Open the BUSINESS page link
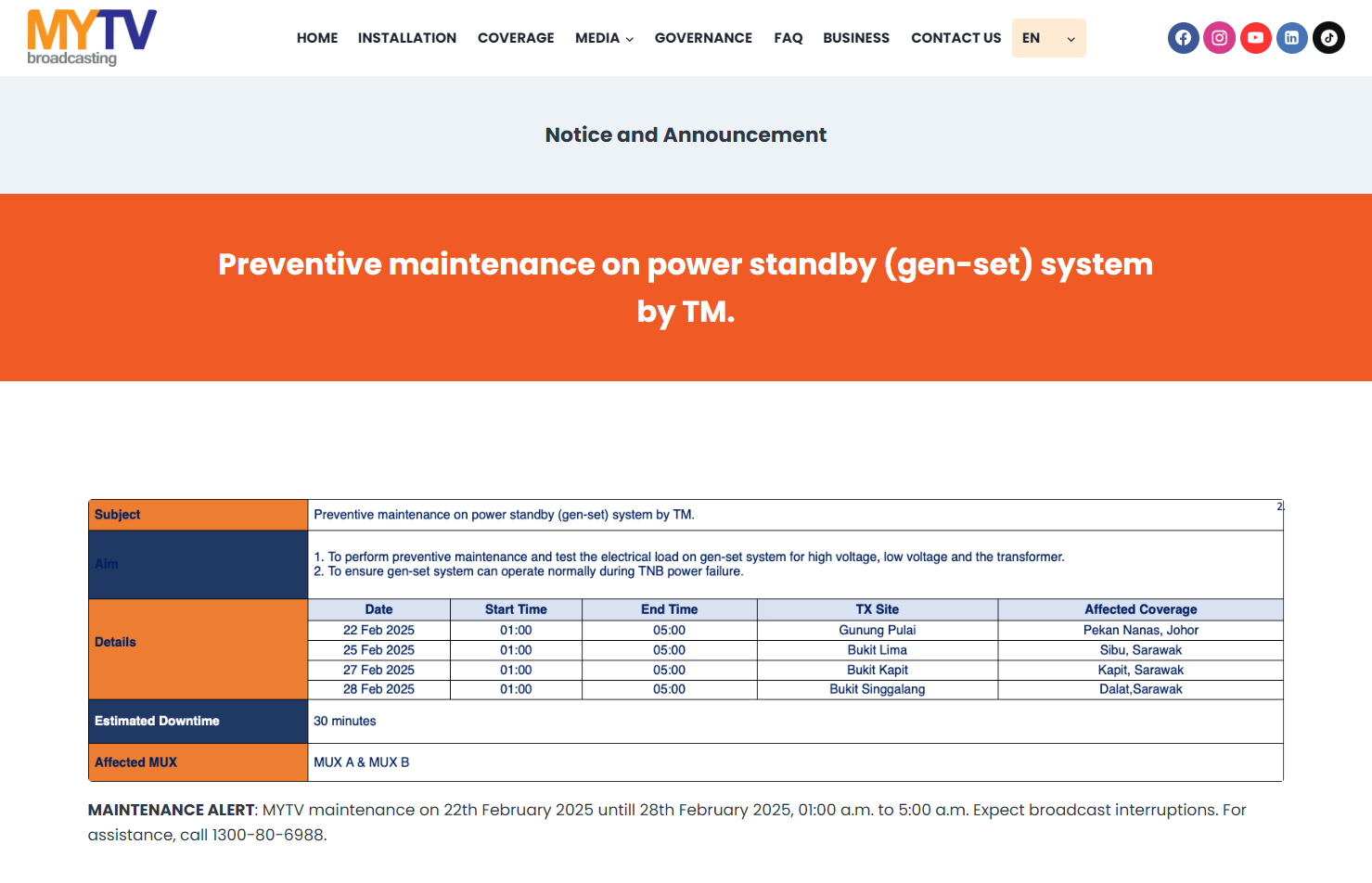The height and width of the screenshot is (883, 1372). coord(855,38)
